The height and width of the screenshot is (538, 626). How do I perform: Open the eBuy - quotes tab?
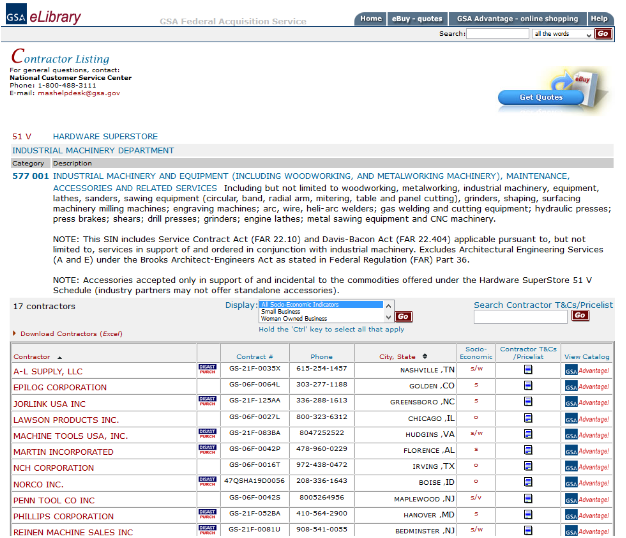coord(417,19)
